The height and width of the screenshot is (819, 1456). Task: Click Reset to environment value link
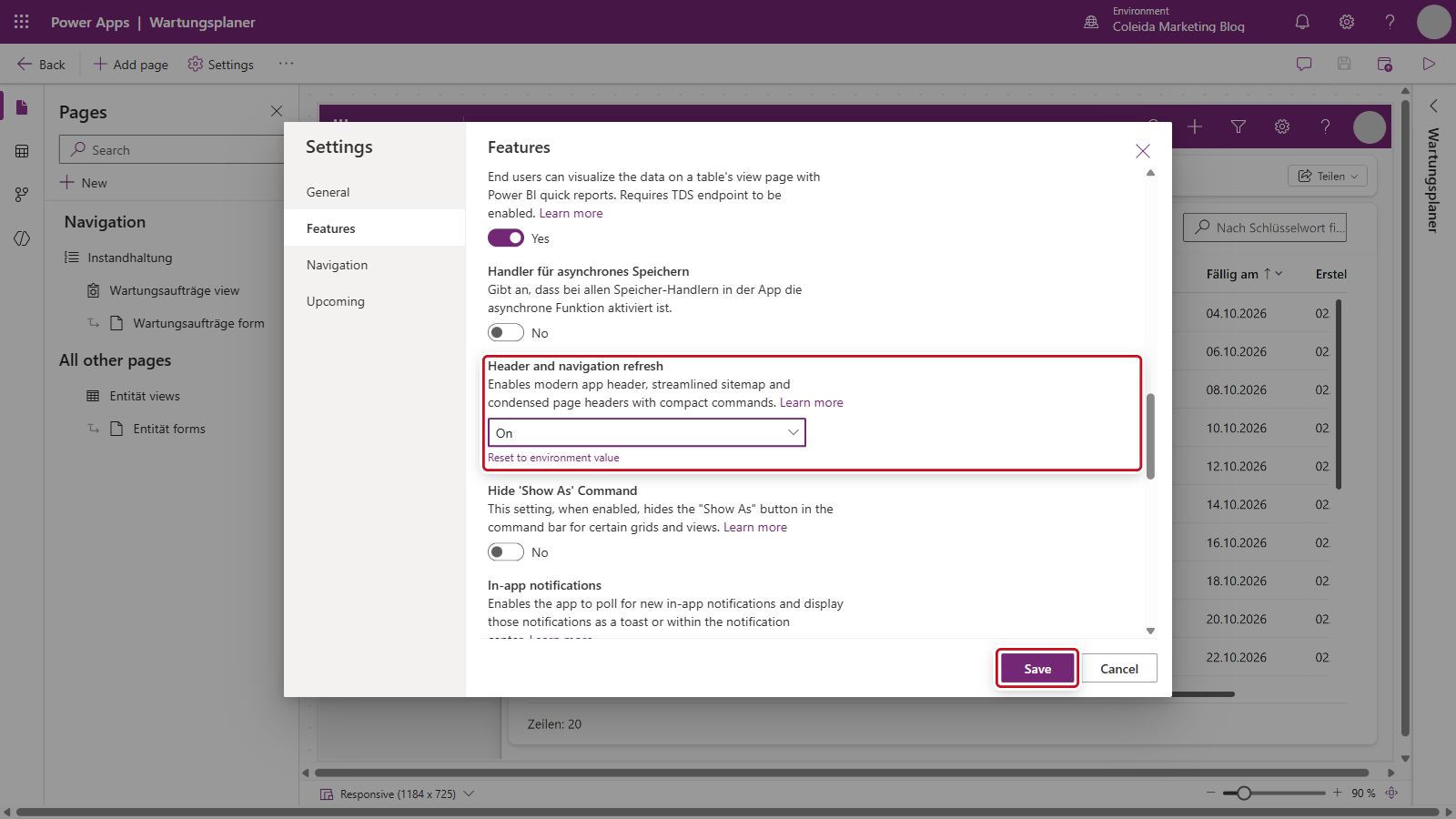pyautogui.click(x=553, y=458)
